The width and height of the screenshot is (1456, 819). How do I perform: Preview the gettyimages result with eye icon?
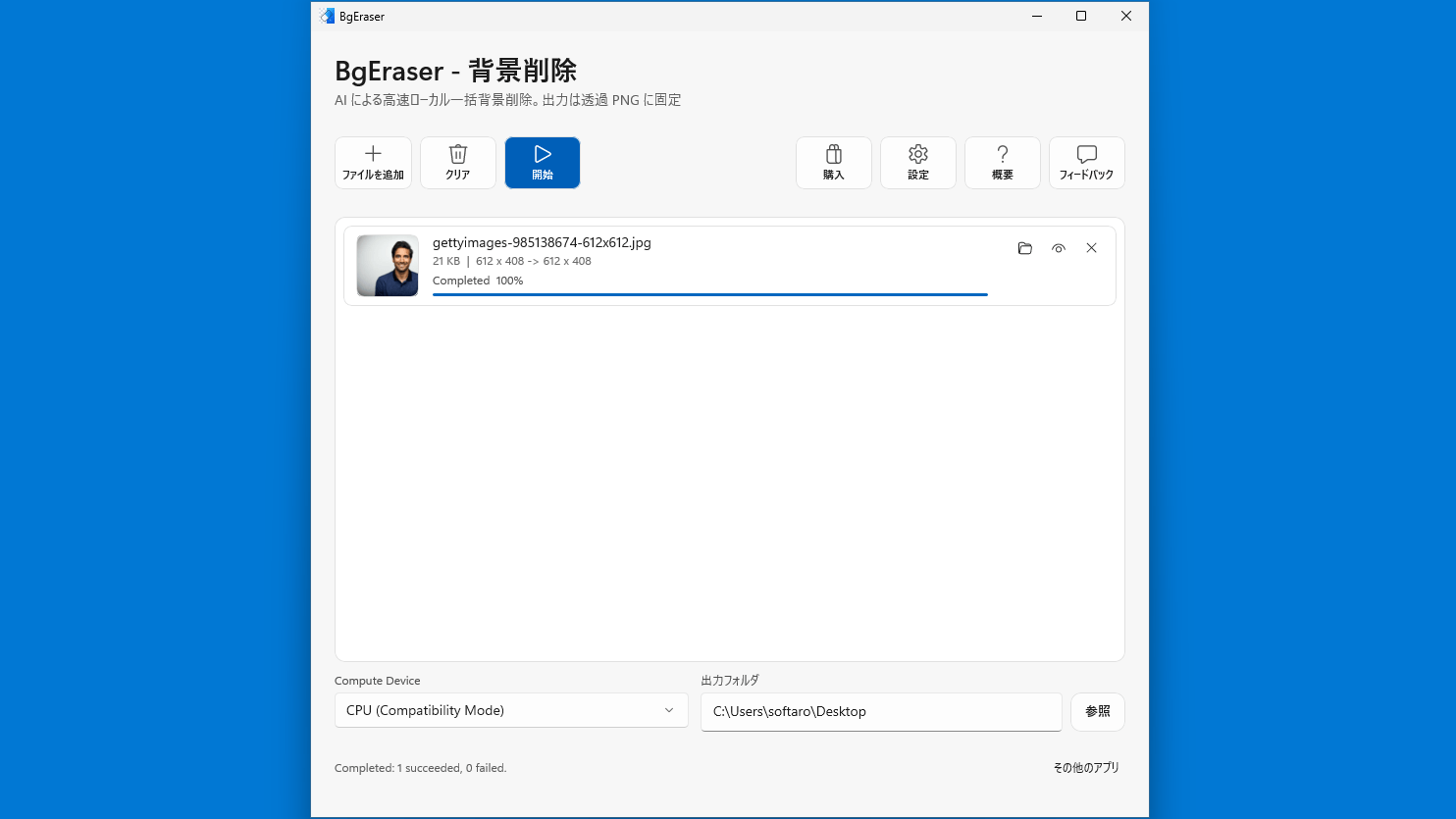click(1059, 248)
